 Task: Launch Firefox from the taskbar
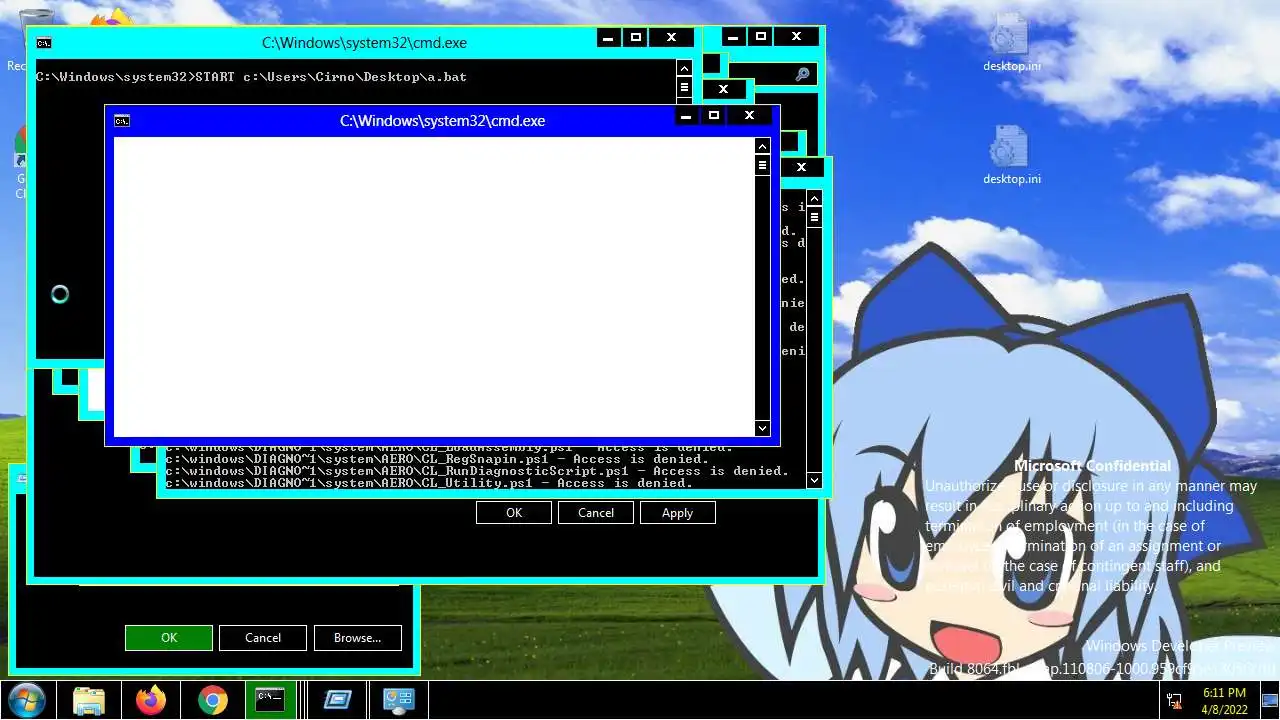(x=151, y=700)
